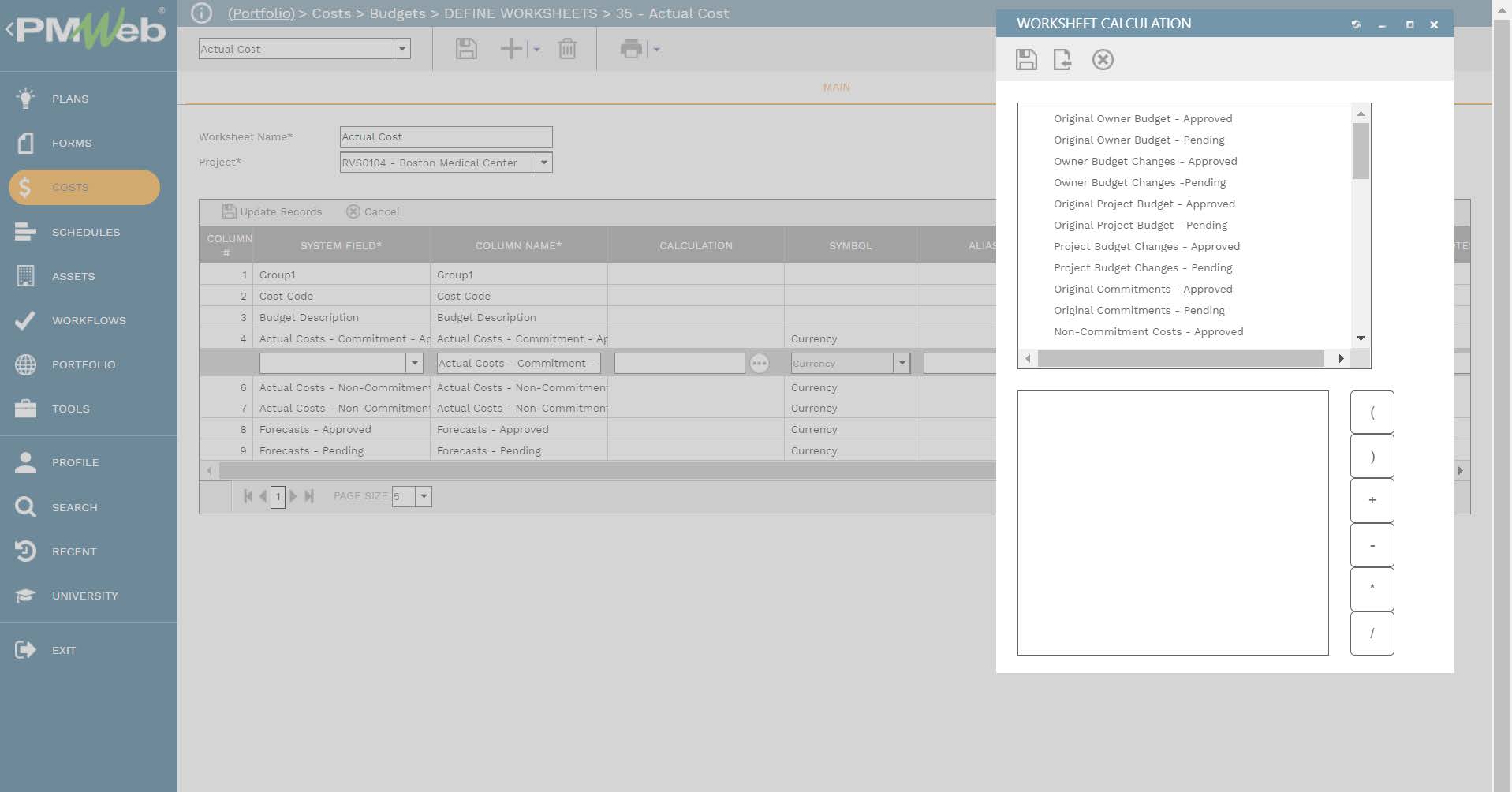Select the Costs dollar icon
Screen dimensions: 1512x792
click(25, 188)
